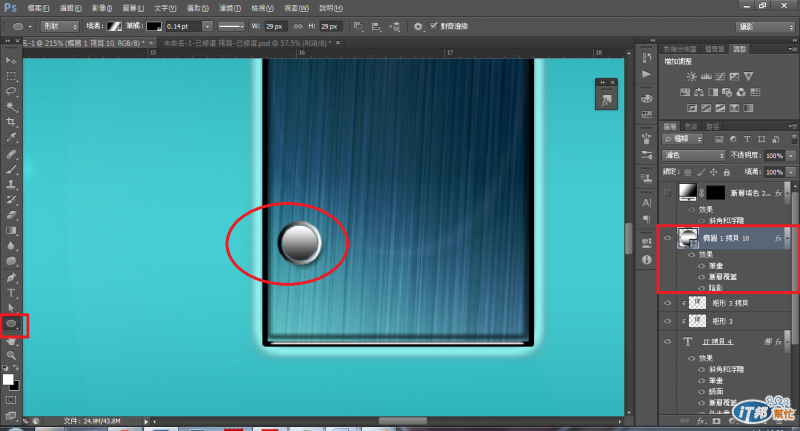Select the Pen tool
The image size is (800, 431).
click(x=11, y=277)
